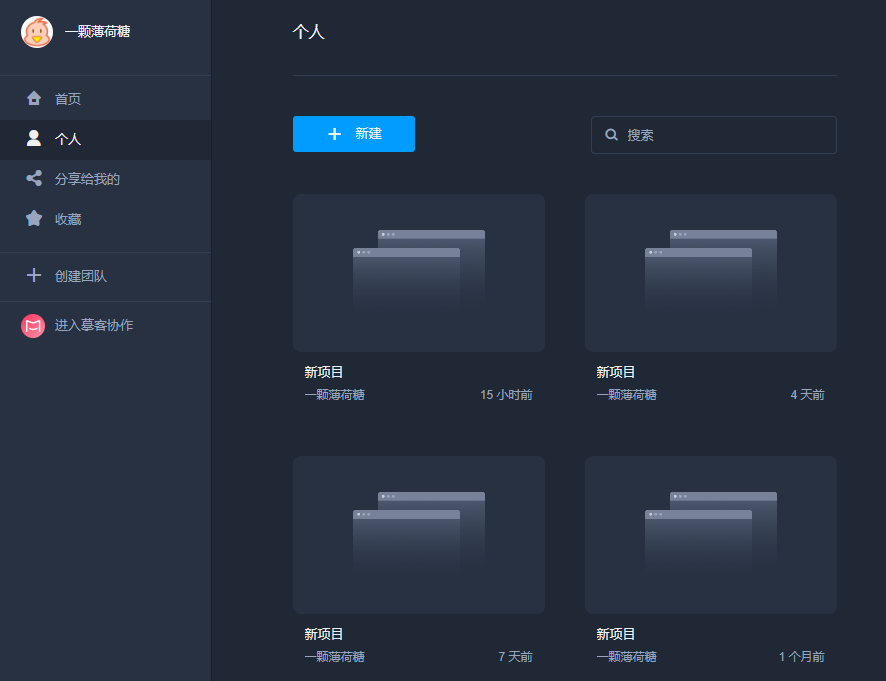This screenshot has width=886, height=681.
Task: Click the blue 新建 button
Action: tap(354, 134)
